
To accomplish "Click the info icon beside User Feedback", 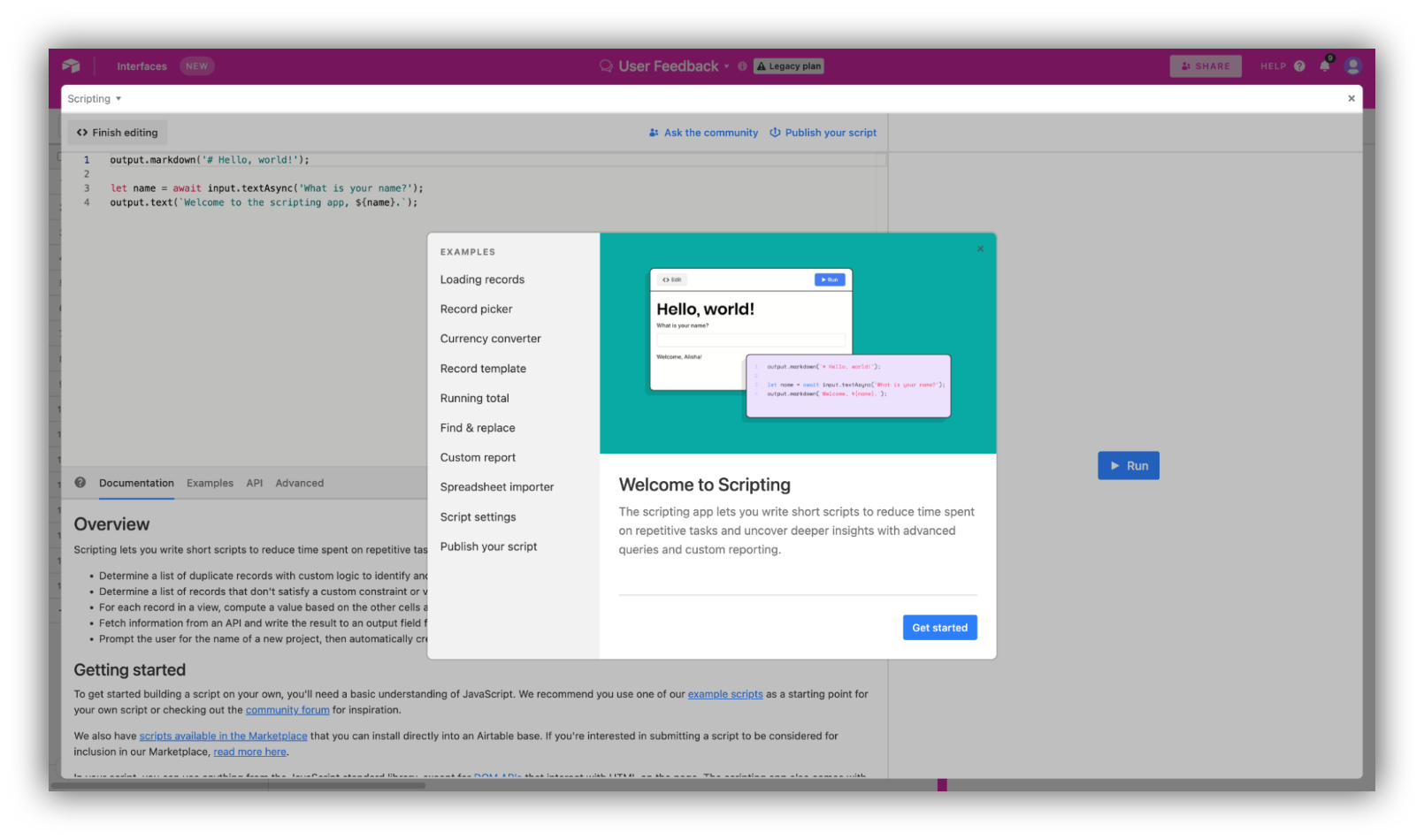I will pyautogui.click(x=742, y=66).
